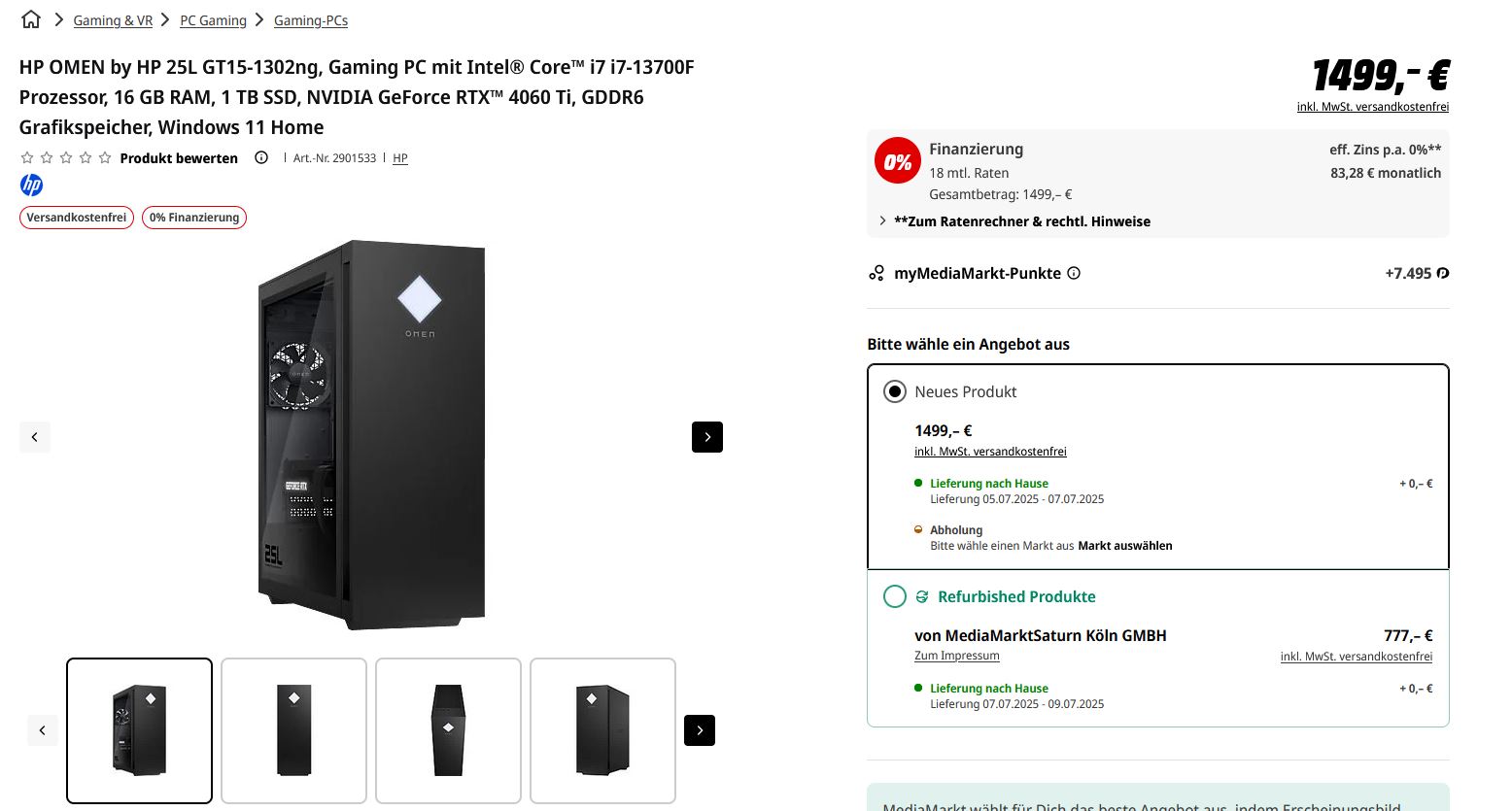The height and width of the screenshot is (811, 1512).
Task: Go to PC Gaming breadcrumb
Action: coord(213,20)
